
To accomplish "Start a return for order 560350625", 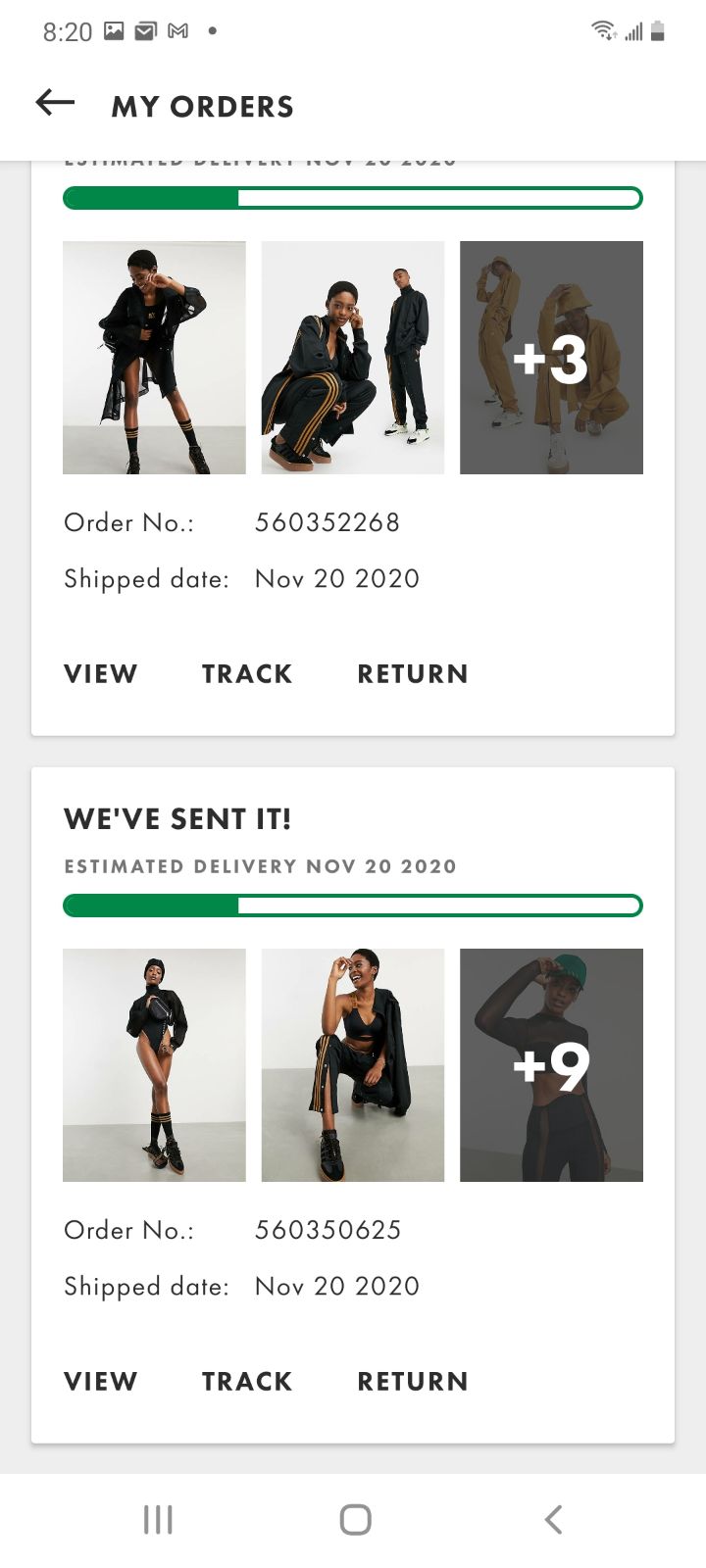I will coord(413,1382).
